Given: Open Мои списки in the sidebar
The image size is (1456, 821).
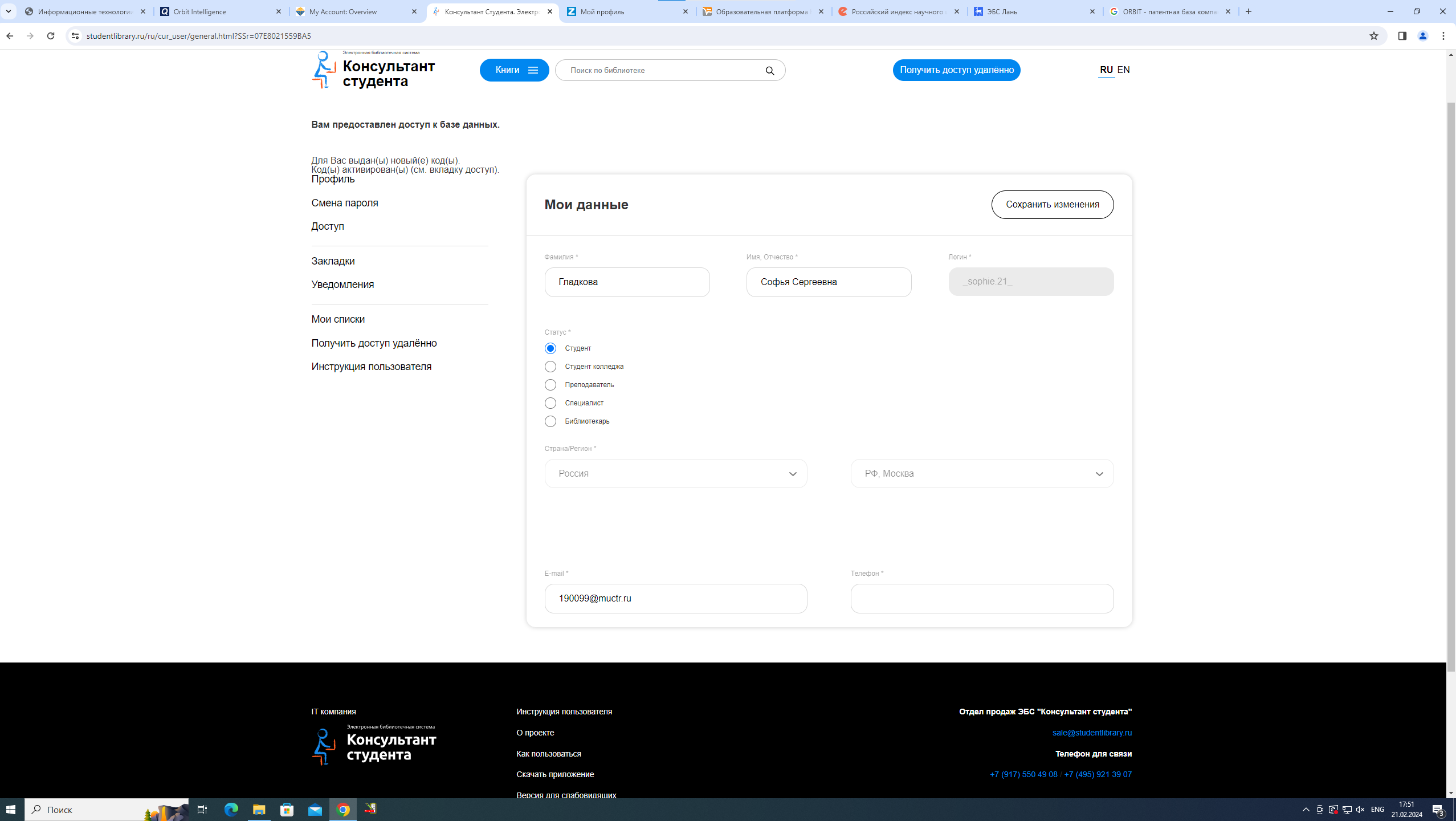Looking at the screenshot, I should (x=338, y=319).
